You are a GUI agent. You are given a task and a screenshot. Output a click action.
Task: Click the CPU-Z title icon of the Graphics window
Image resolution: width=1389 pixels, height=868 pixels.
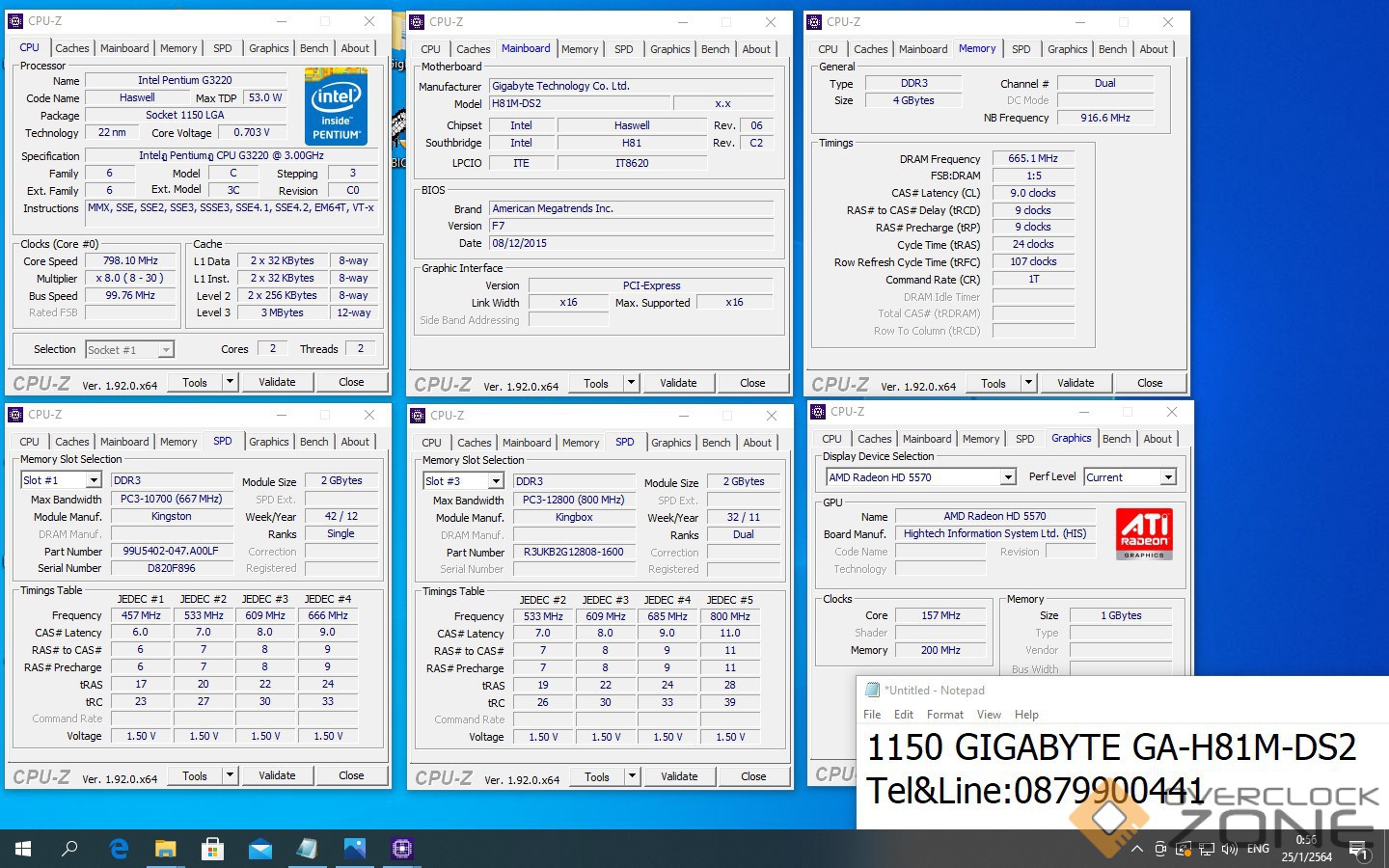(x=819, y=412)
